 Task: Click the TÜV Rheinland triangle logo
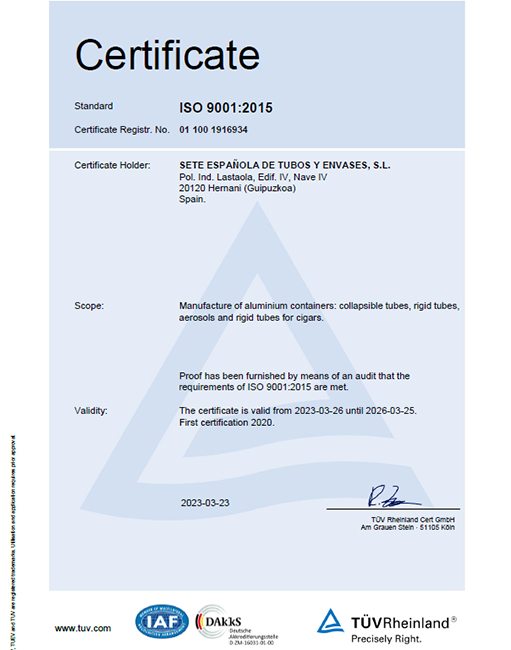point(330,621)
